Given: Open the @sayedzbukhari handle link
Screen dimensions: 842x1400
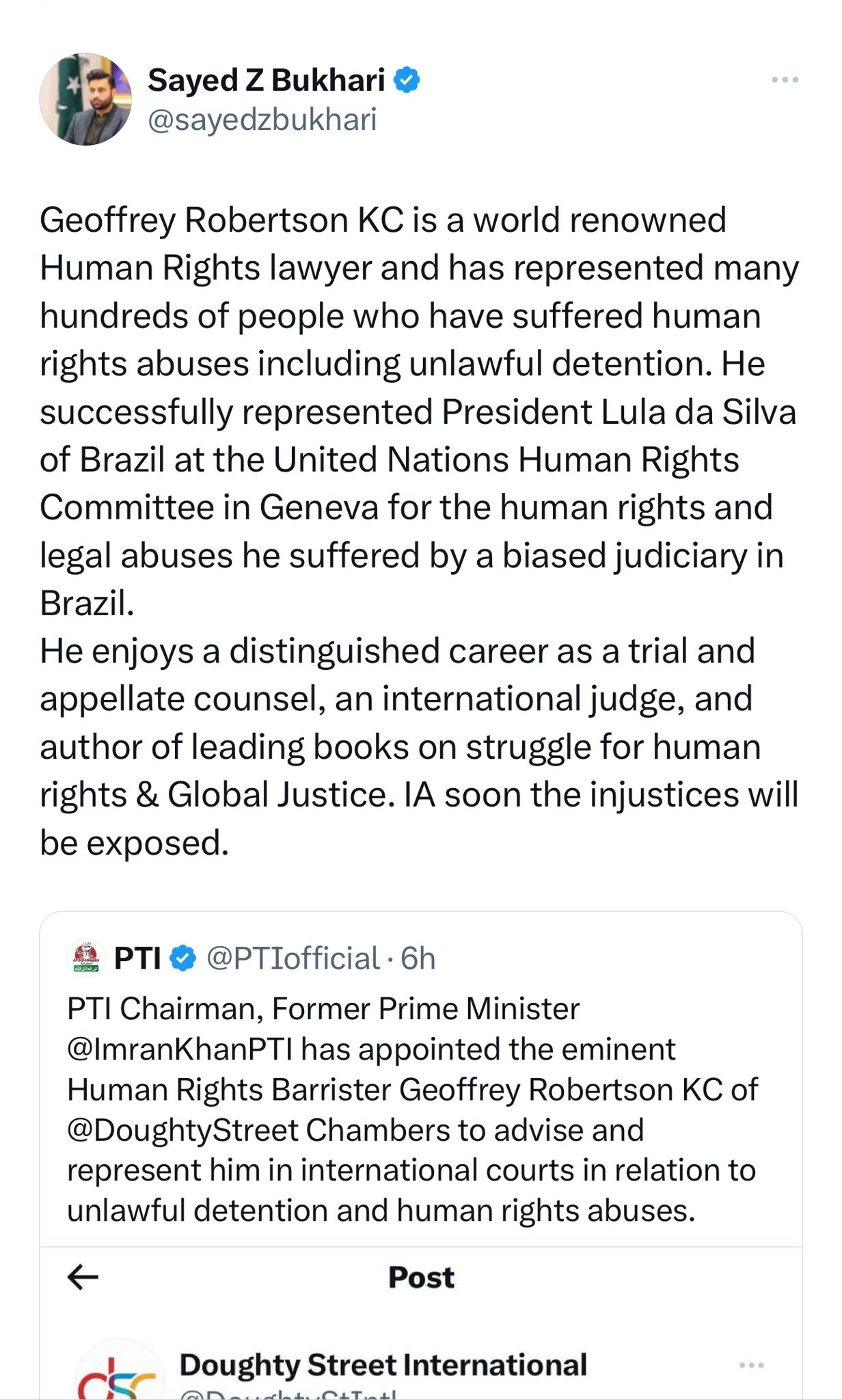Looking at the screenshot, I should click(262, 120).
